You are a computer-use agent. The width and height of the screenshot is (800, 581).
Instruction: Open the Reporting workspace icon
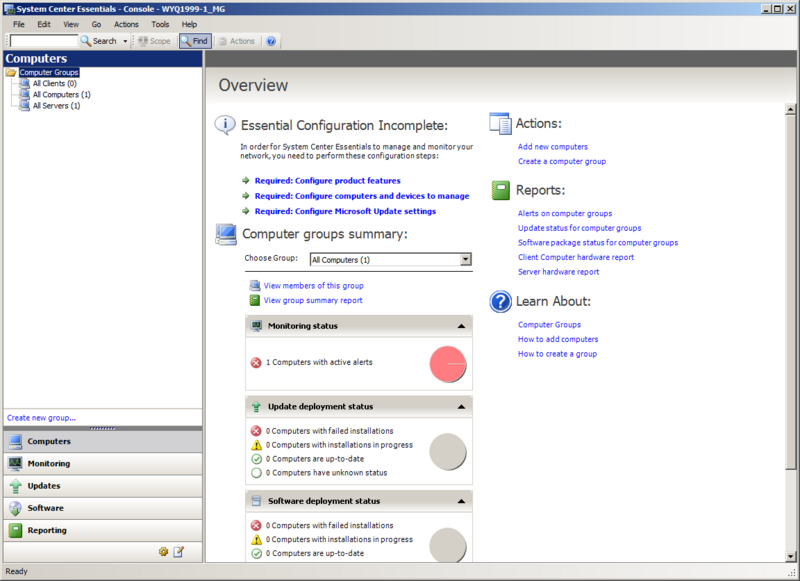tap(17, 530)
